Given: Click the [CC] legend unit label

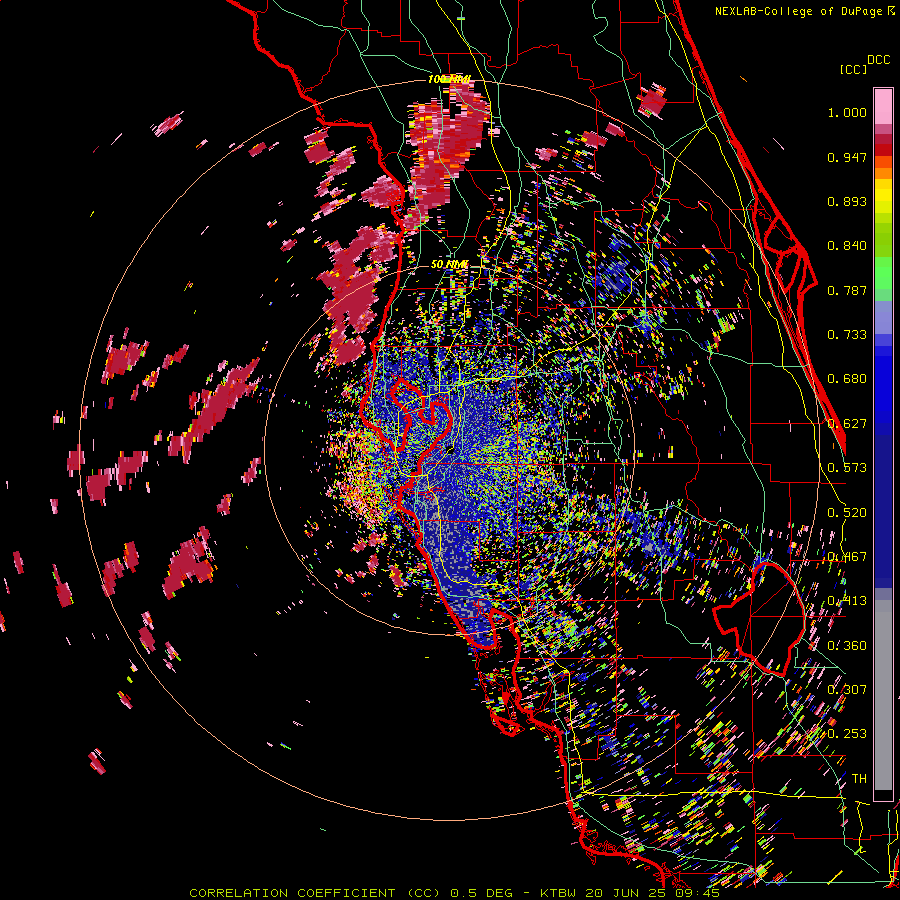Looking at the screenshot, I should point(854,69).
